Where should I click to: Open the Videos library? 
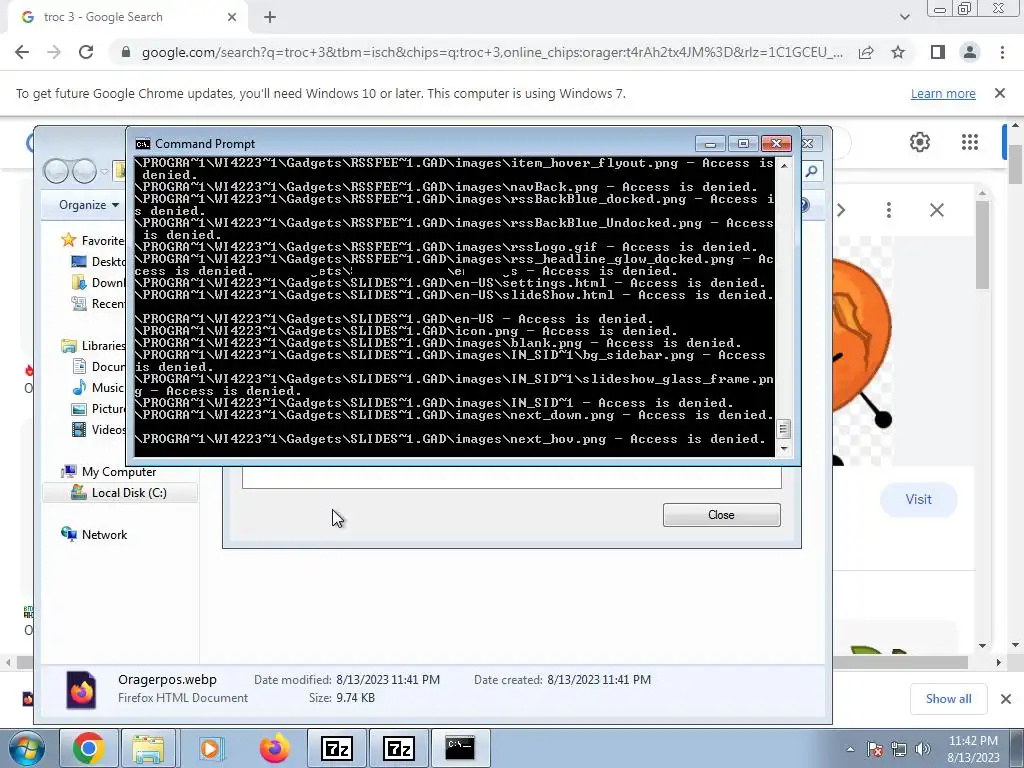point(98,430)
